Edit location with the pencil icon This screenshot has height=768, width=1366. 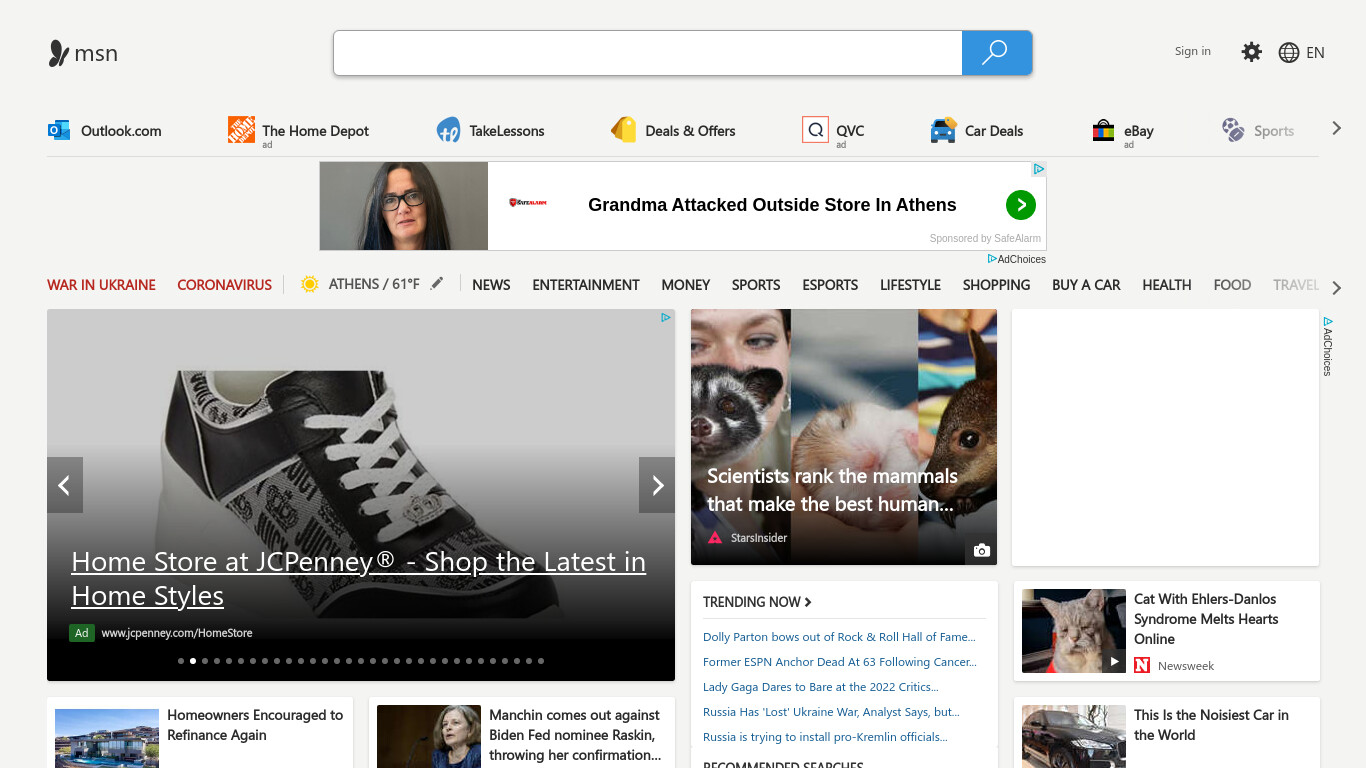tap(437, 284)
